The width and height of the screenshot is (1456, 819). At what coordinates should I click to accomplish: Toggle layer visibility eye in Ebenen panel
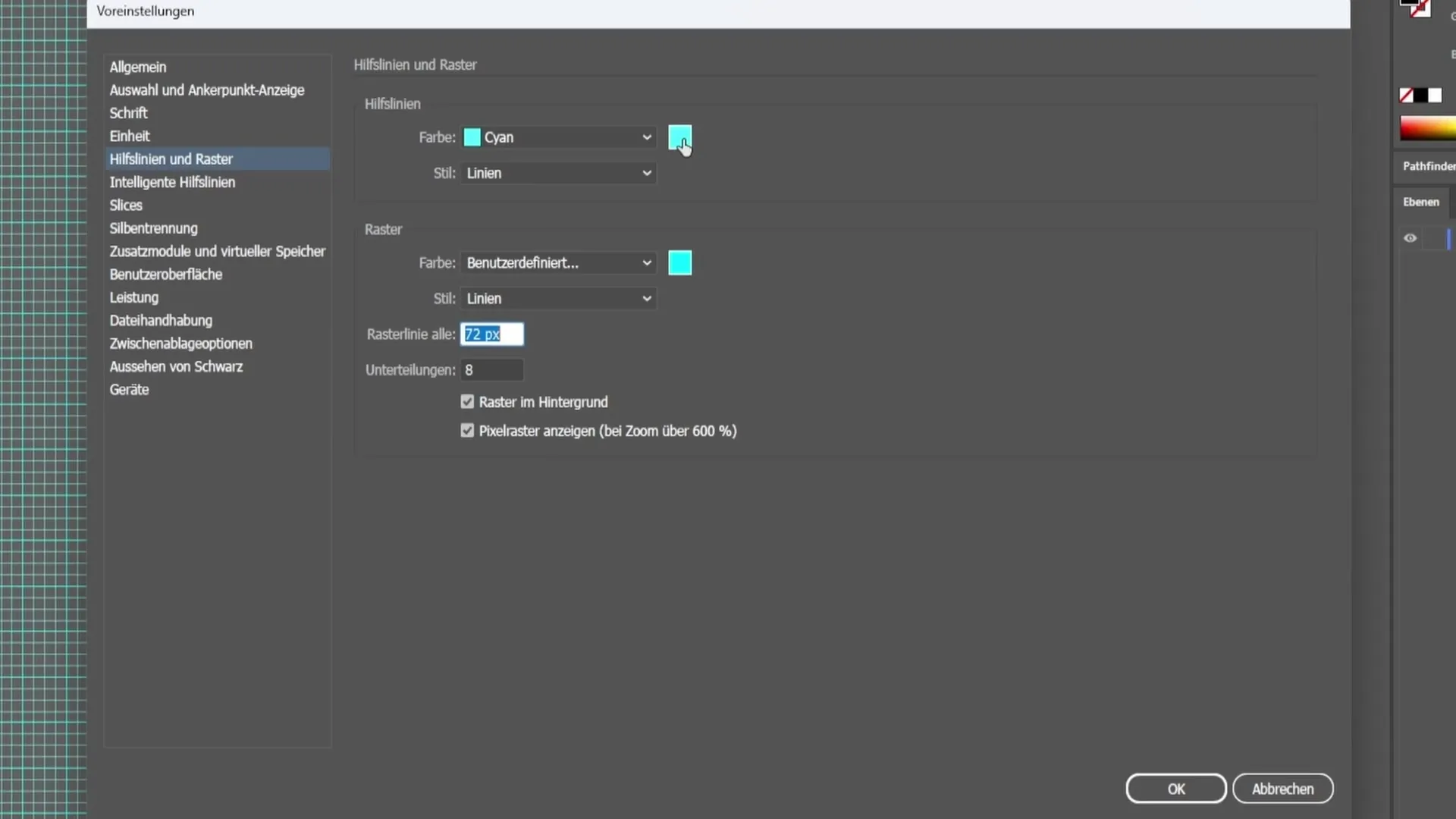[1410, 238]
